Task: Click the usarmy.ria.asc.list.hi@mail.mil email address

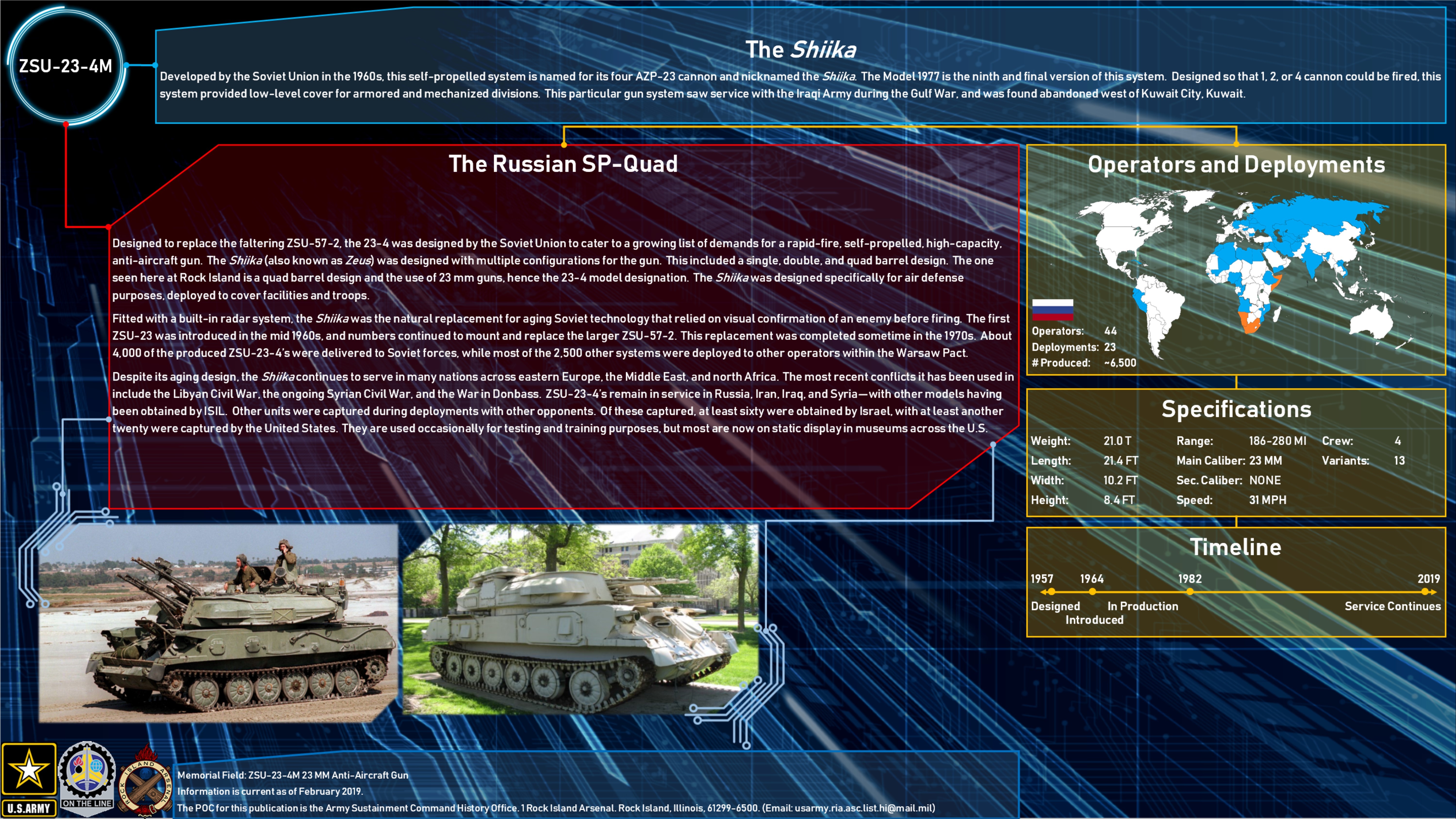Action: (x=865, y=808)
